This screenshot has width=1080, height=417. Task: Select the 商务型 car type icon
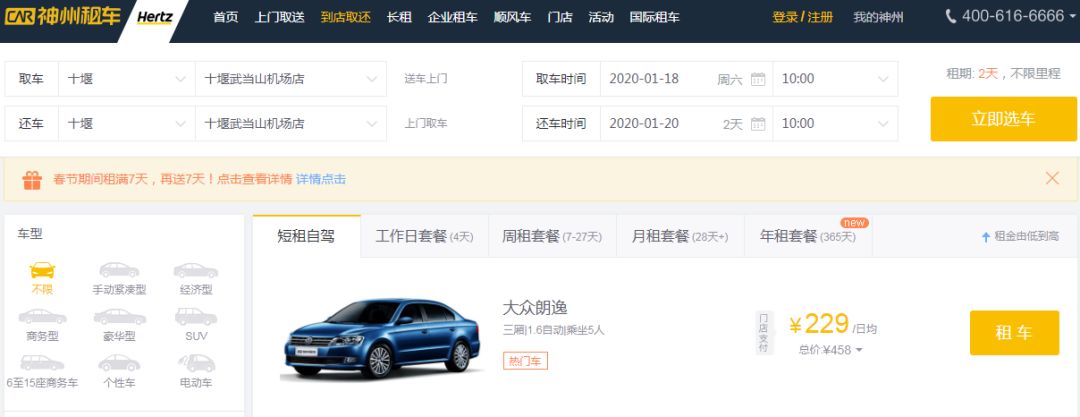point(42,316)
